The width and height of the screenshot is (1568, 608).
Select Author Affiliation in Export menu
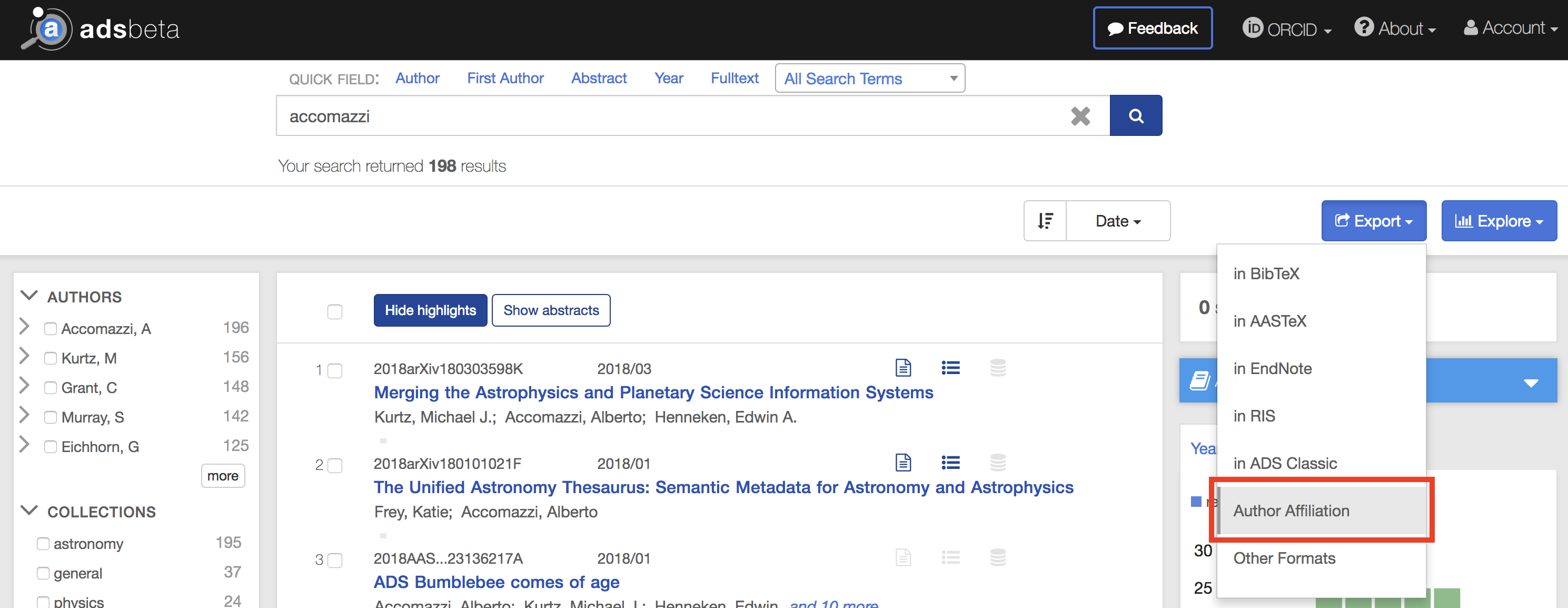(x=1291, y=511)
